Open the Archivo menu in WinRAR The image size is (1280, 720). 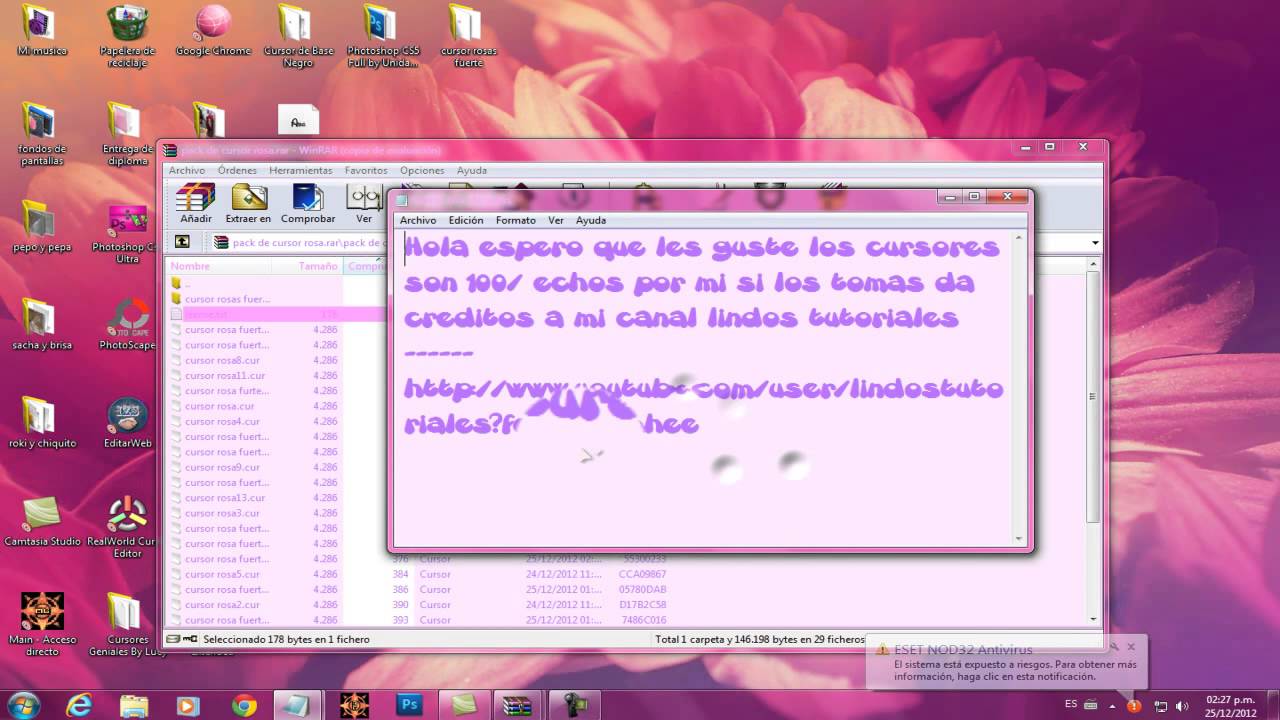pyautogui.click(x=187, y=170)
